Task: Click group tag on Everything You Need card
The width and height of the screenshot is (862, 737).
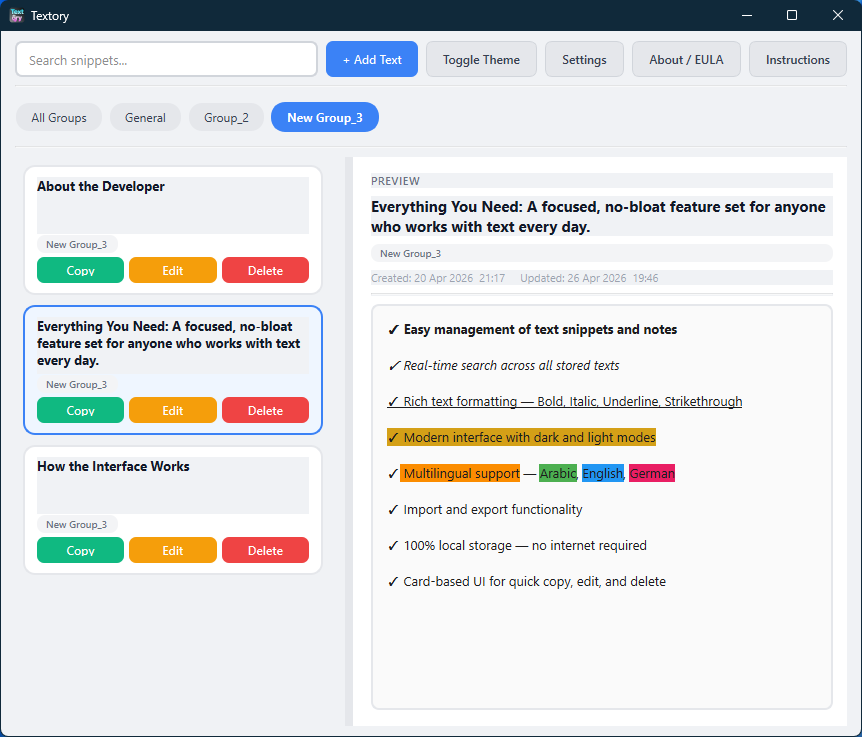Action: pyautogui.click(x=76, y=385)
